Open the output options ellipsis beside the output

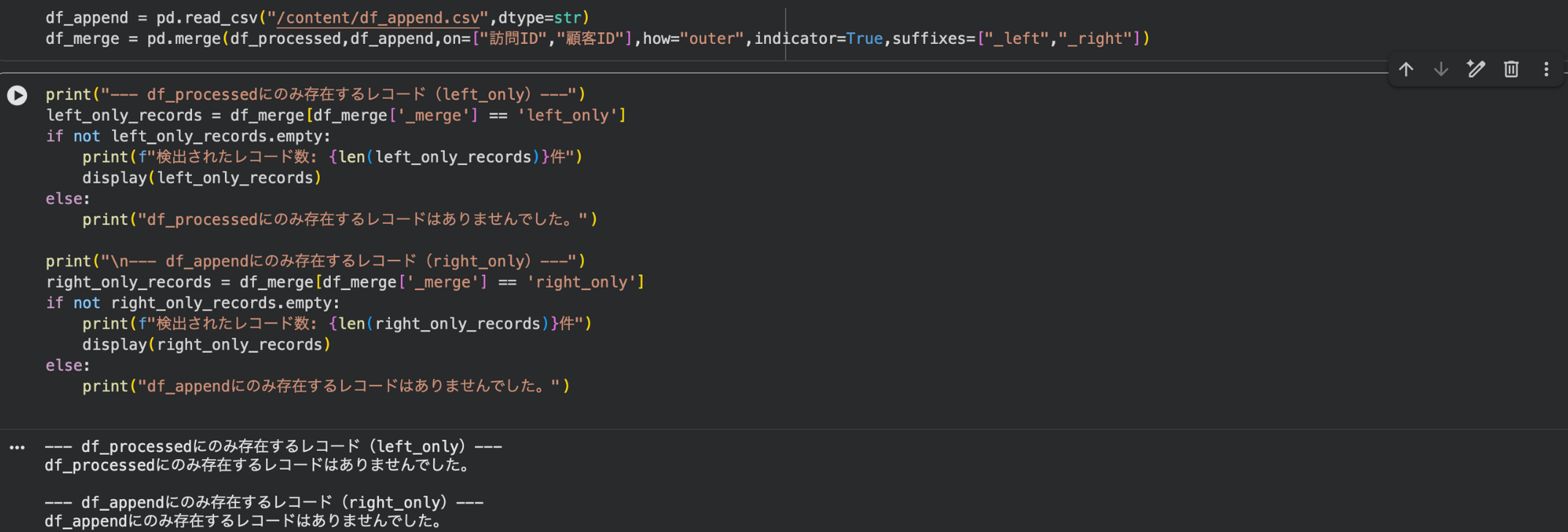pos(18,447)
